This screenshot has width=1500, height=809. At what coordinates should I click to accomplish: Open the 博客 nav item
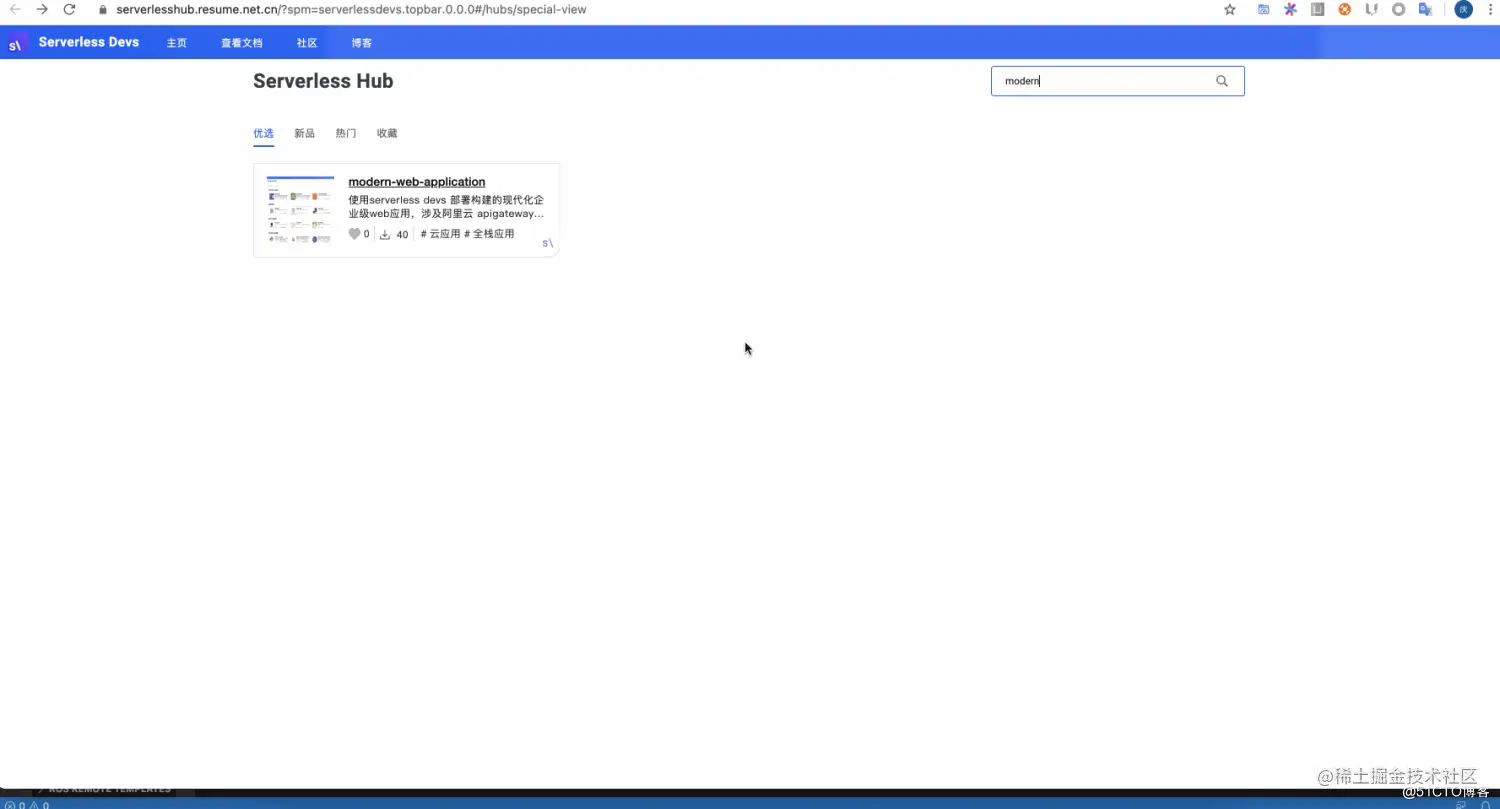coord(362,43)
